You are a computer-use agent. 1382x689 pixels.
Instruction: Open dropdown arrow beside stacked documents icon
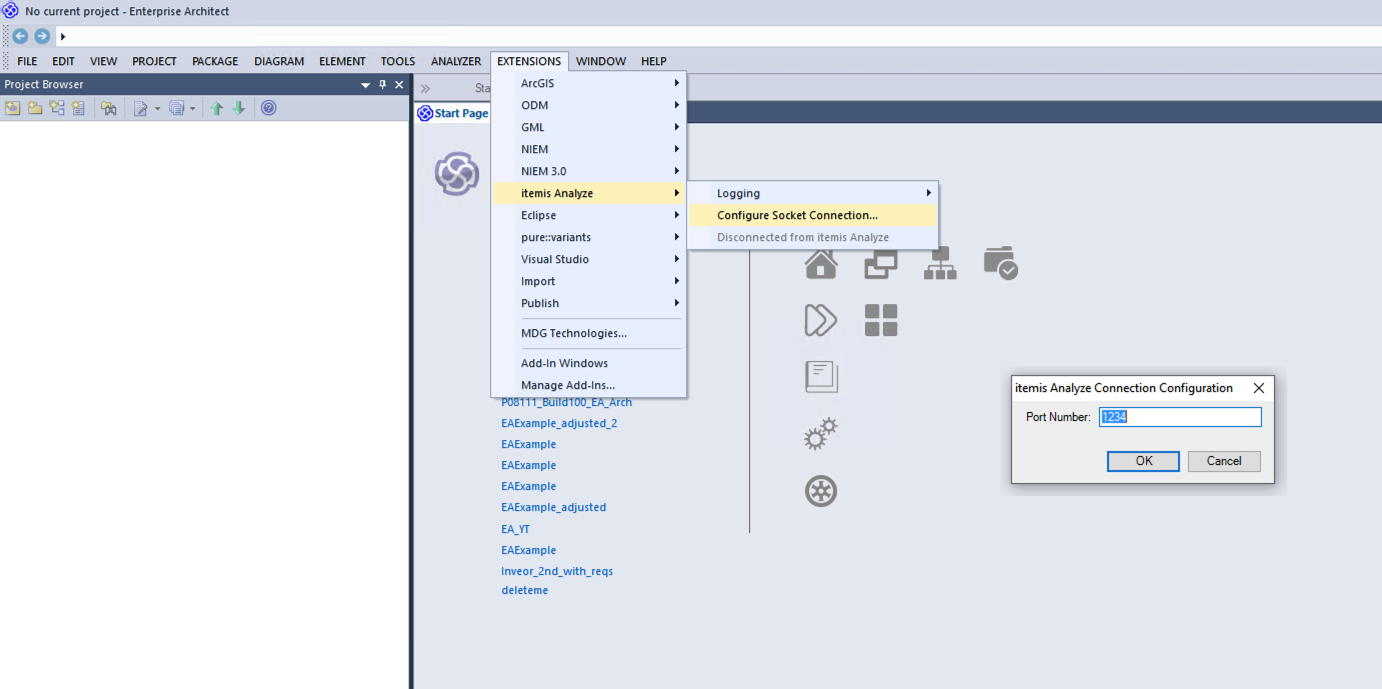point(193,108)
